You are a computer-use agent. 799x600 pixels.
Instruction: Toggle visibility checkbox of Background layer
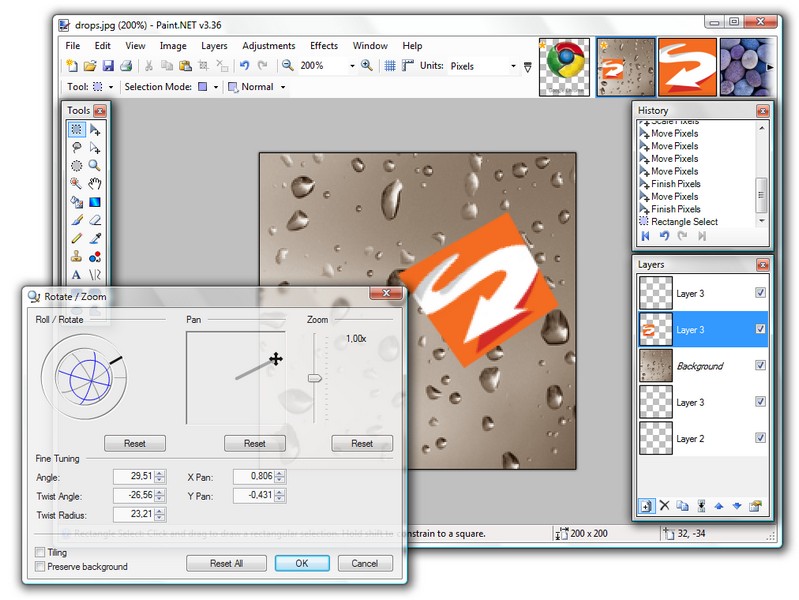coord(760,365)
